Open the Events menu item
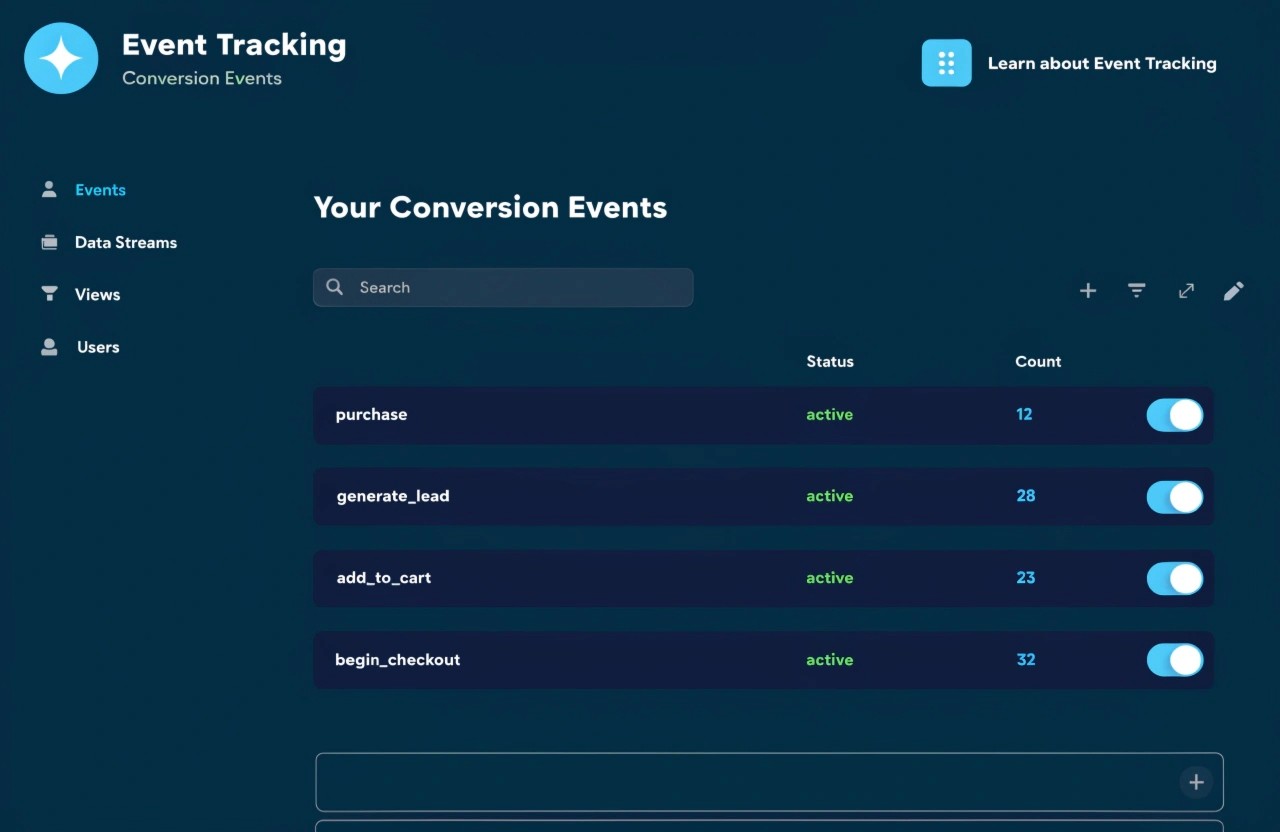 click(100, 190)
